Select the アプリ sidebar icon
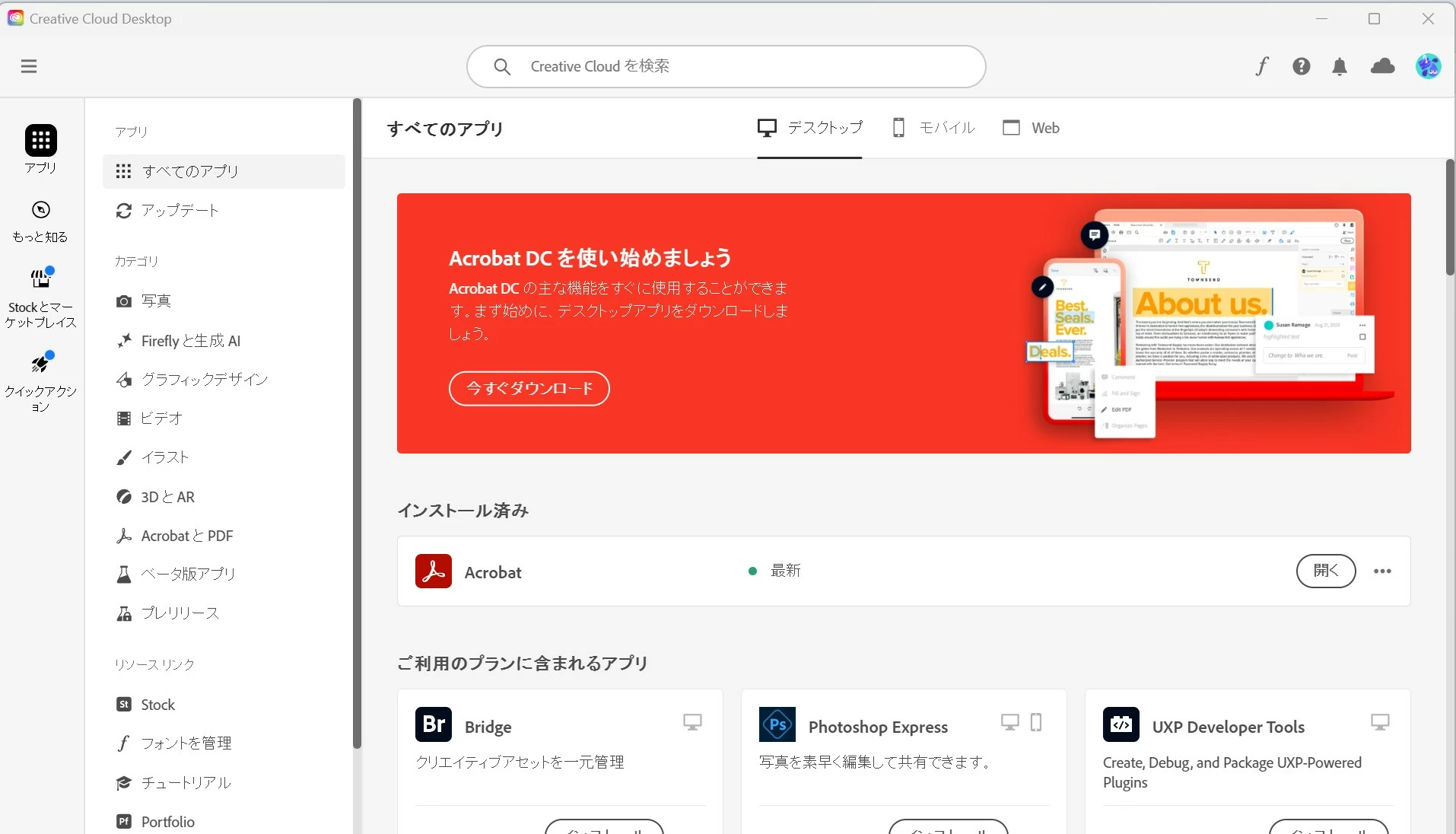The height and width of the screenshot is (834, 1456). click(x=41, y=140)
